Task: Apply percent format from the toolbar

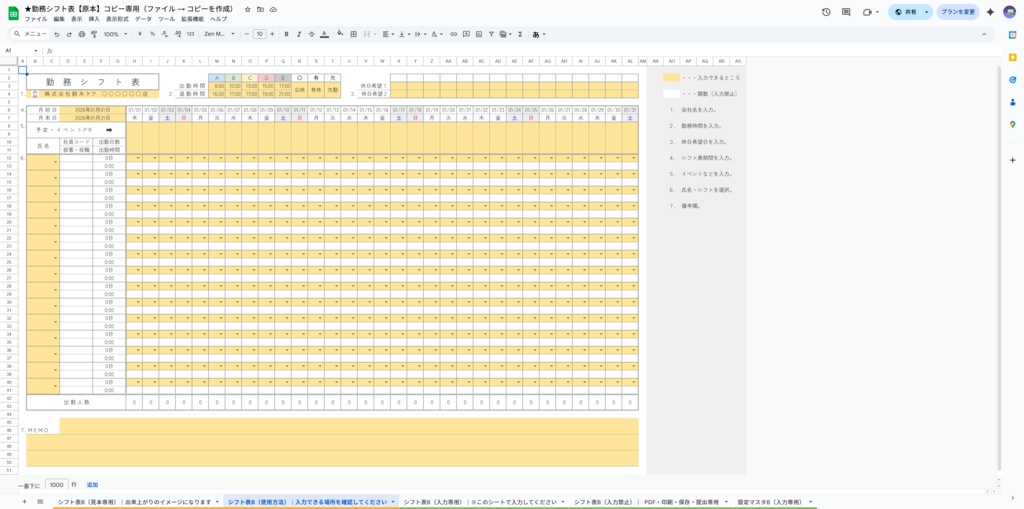Action: [x=152, y=34]
